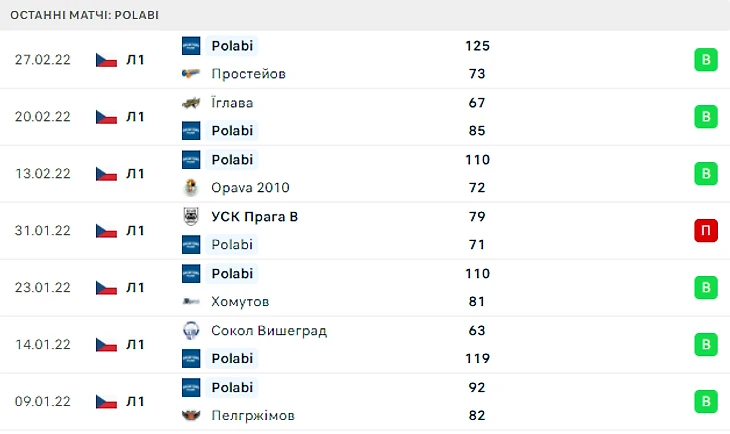The height and width of the screenshot is (434, 730).
Task: Click the Їглава team logo
Action: click(191, 102)
